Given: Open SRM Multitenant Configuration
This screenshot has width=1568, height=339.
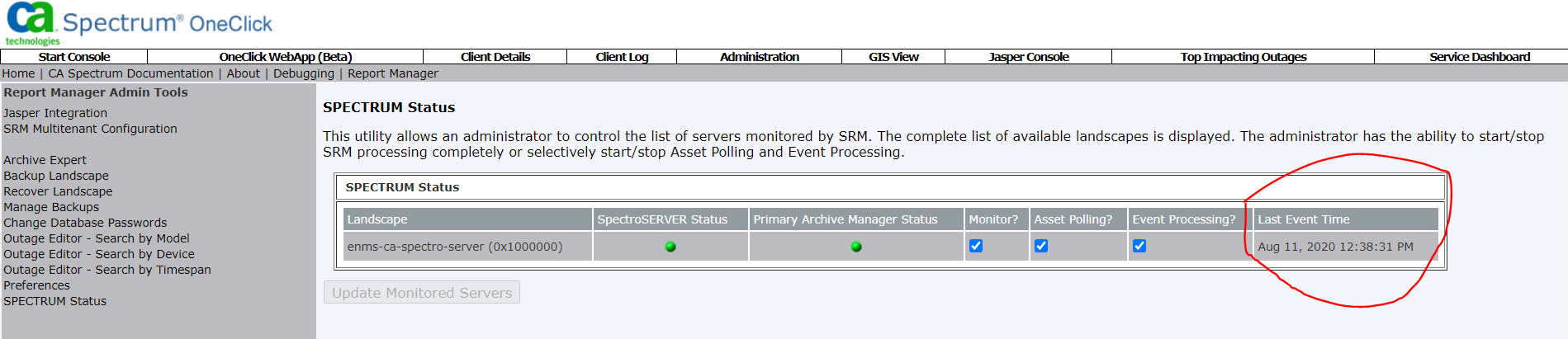Looking at the screenshot, I should (x=90, y=129).
